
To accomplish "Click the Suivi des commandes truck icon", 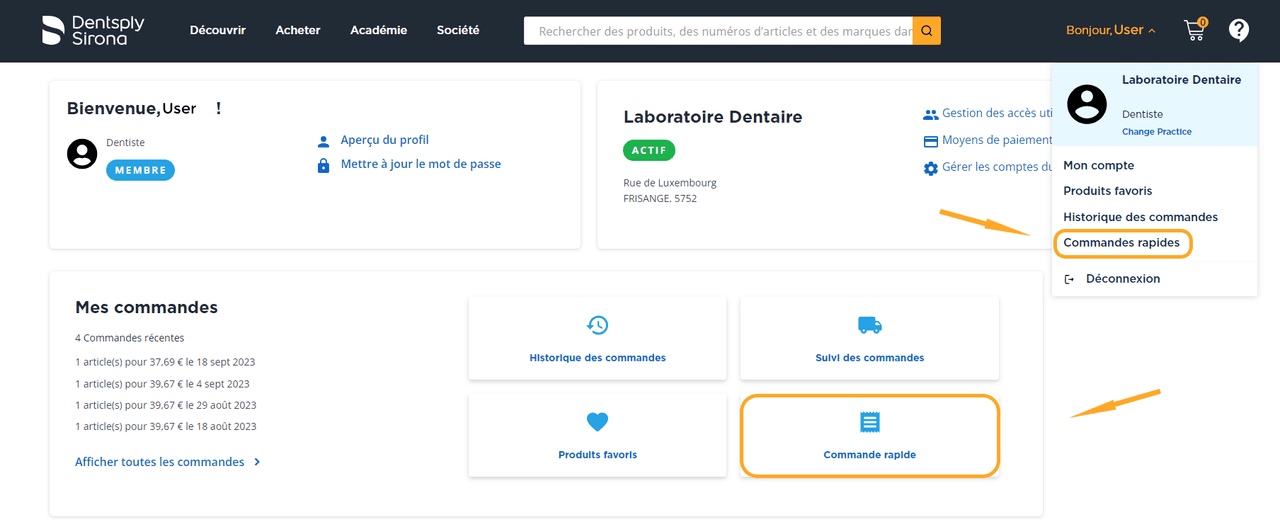I will click(x=869, y=325).
